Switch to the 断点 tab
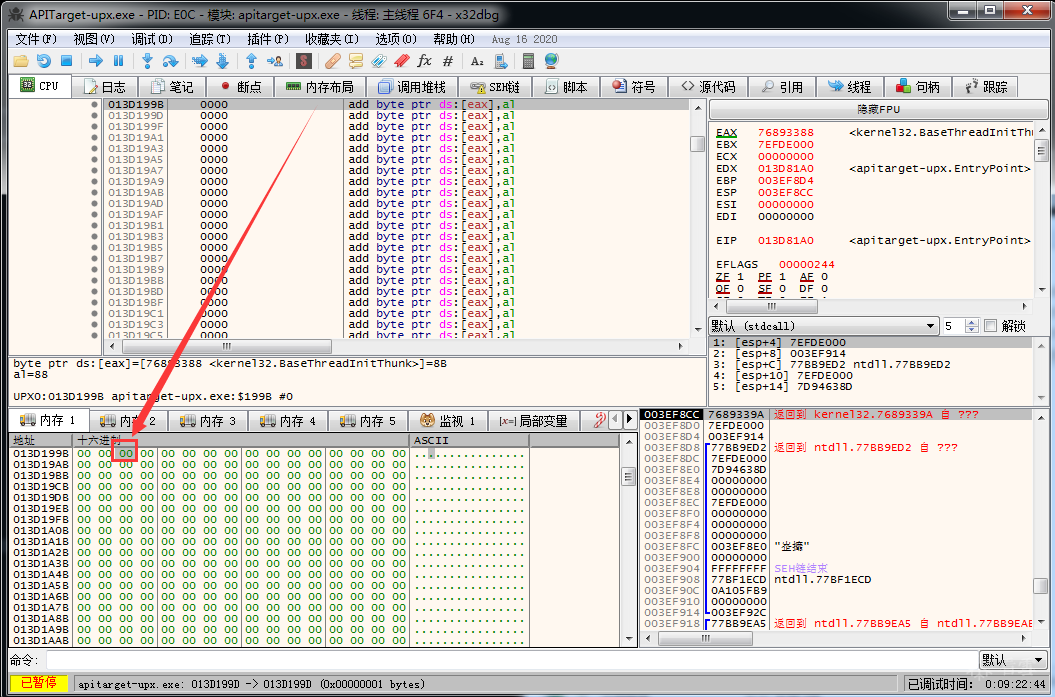Image resolution: width=1055 pixels, height=697 pixels. pos(240,87)
